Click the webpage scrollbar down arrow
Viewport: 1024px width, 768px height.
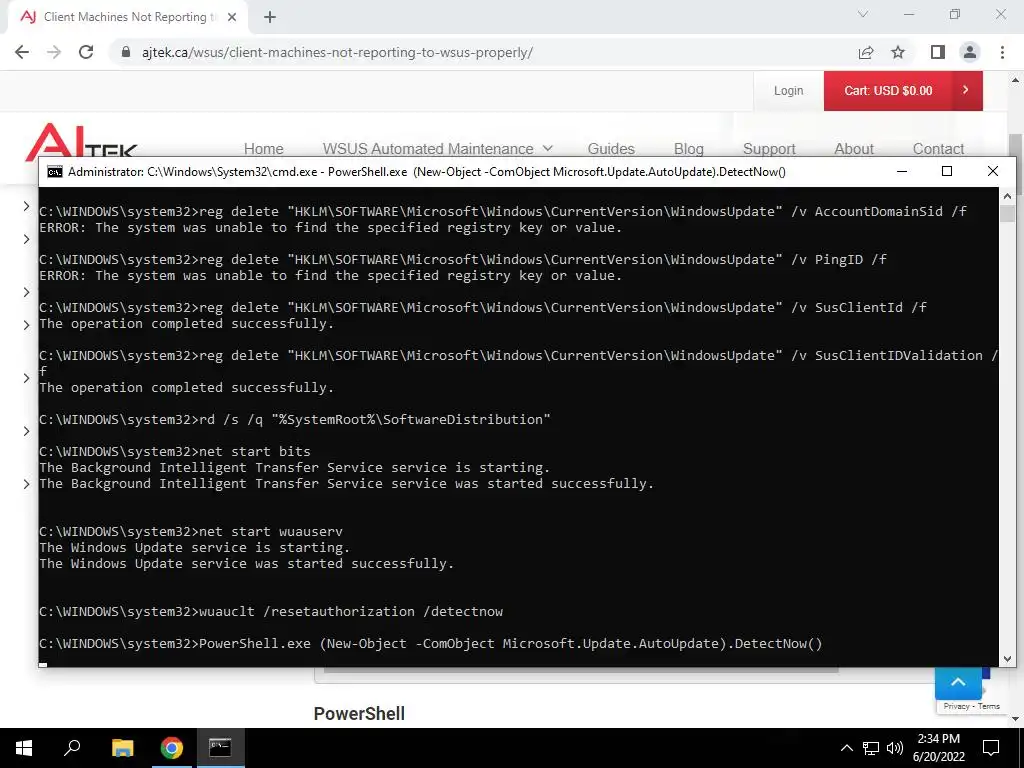click(1016, 719)
